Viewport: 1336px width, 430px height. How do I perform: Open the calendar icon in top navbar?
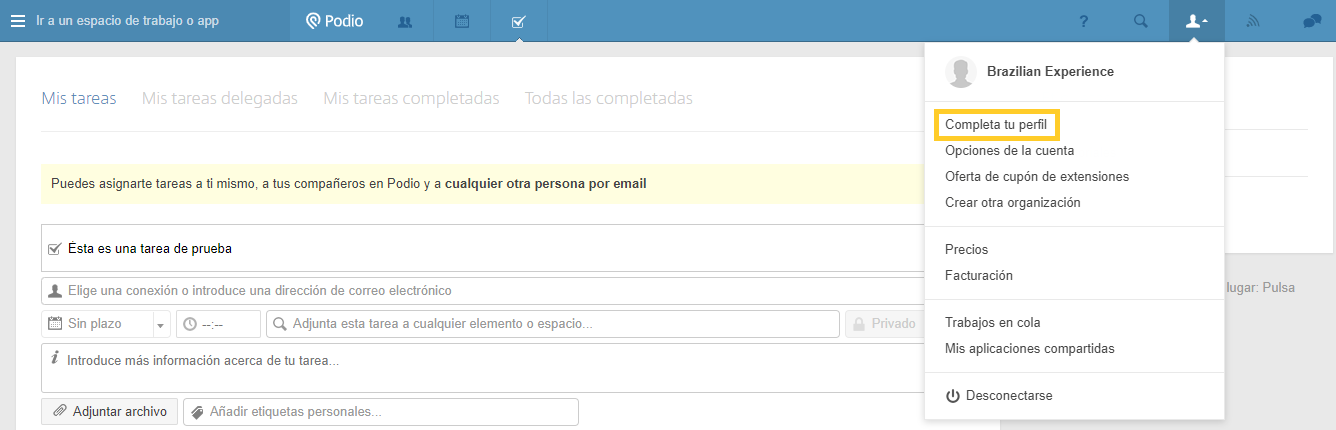pyautogui.click(x=462, y=21)
